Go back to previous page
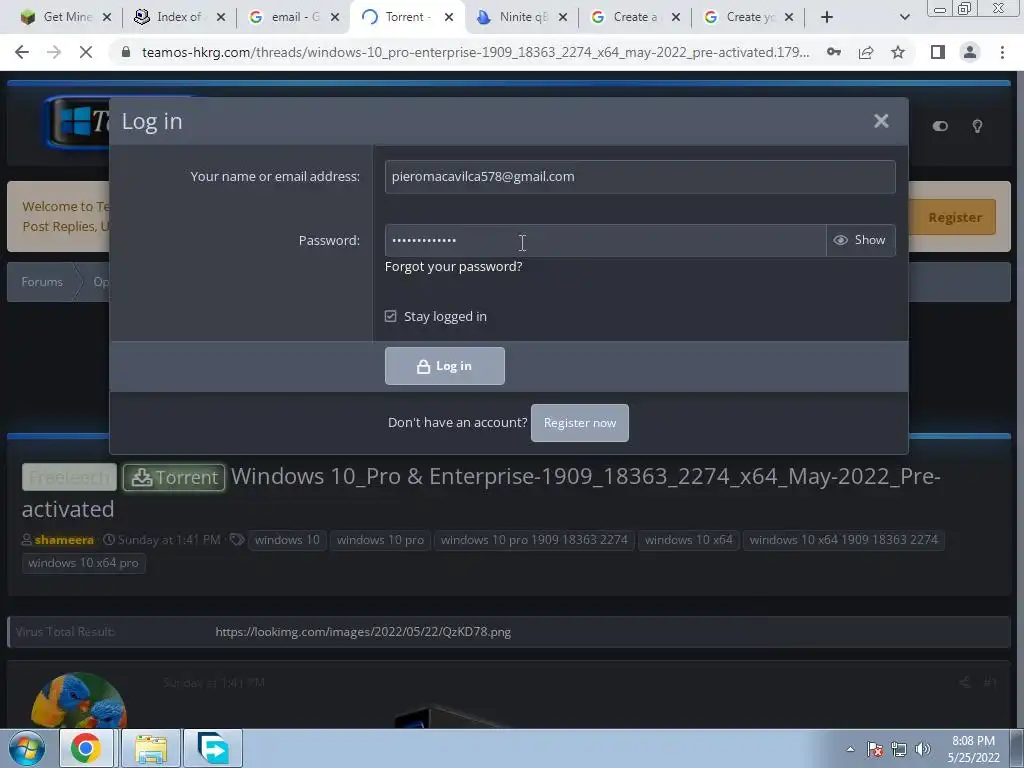Image resolution: width=1024 pixels, height=768 pixels. click(22, 52)
